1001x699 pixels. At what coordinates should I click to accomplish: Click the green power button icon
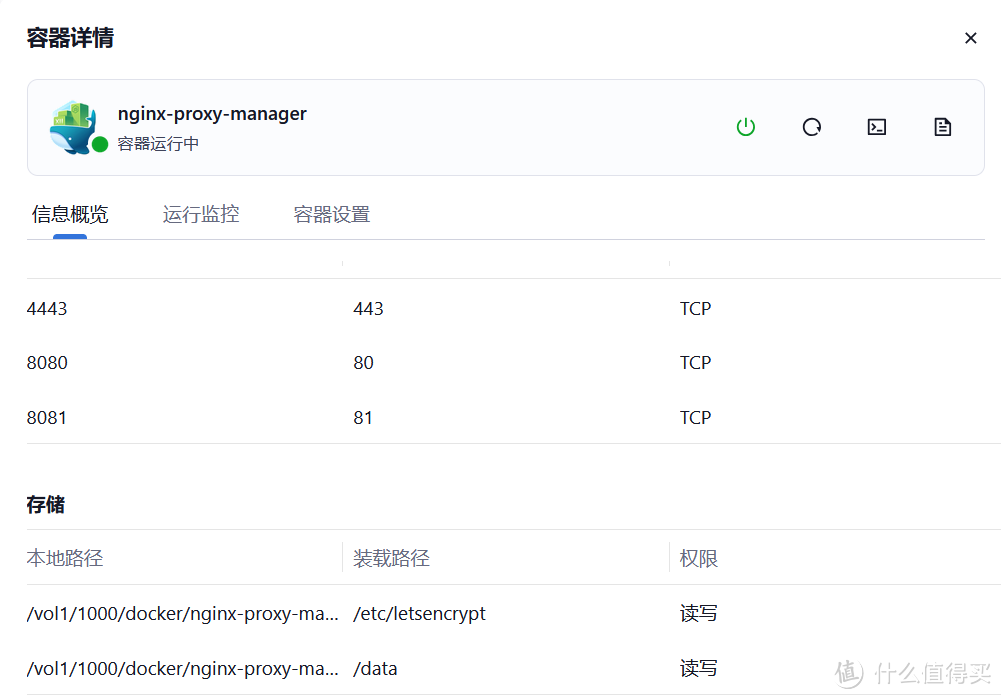[x=745, y=127]
